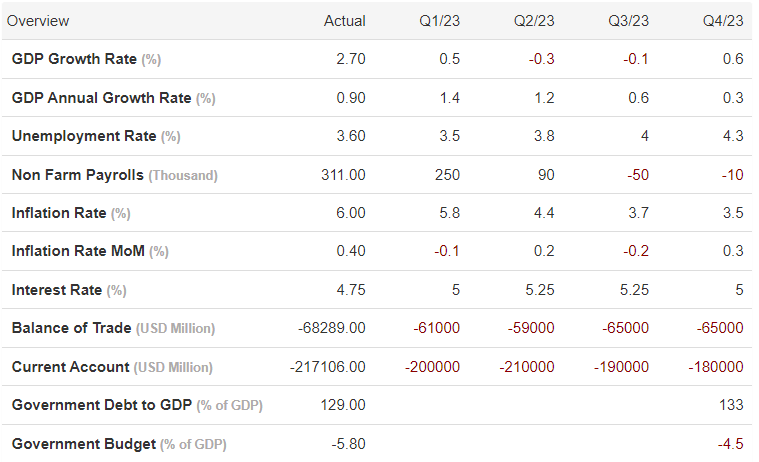This screenshot has height=462, width=759.
Task: Select the GDP Growth Rate Q2/23 value -0.3
Action: (x=542, y=59)
